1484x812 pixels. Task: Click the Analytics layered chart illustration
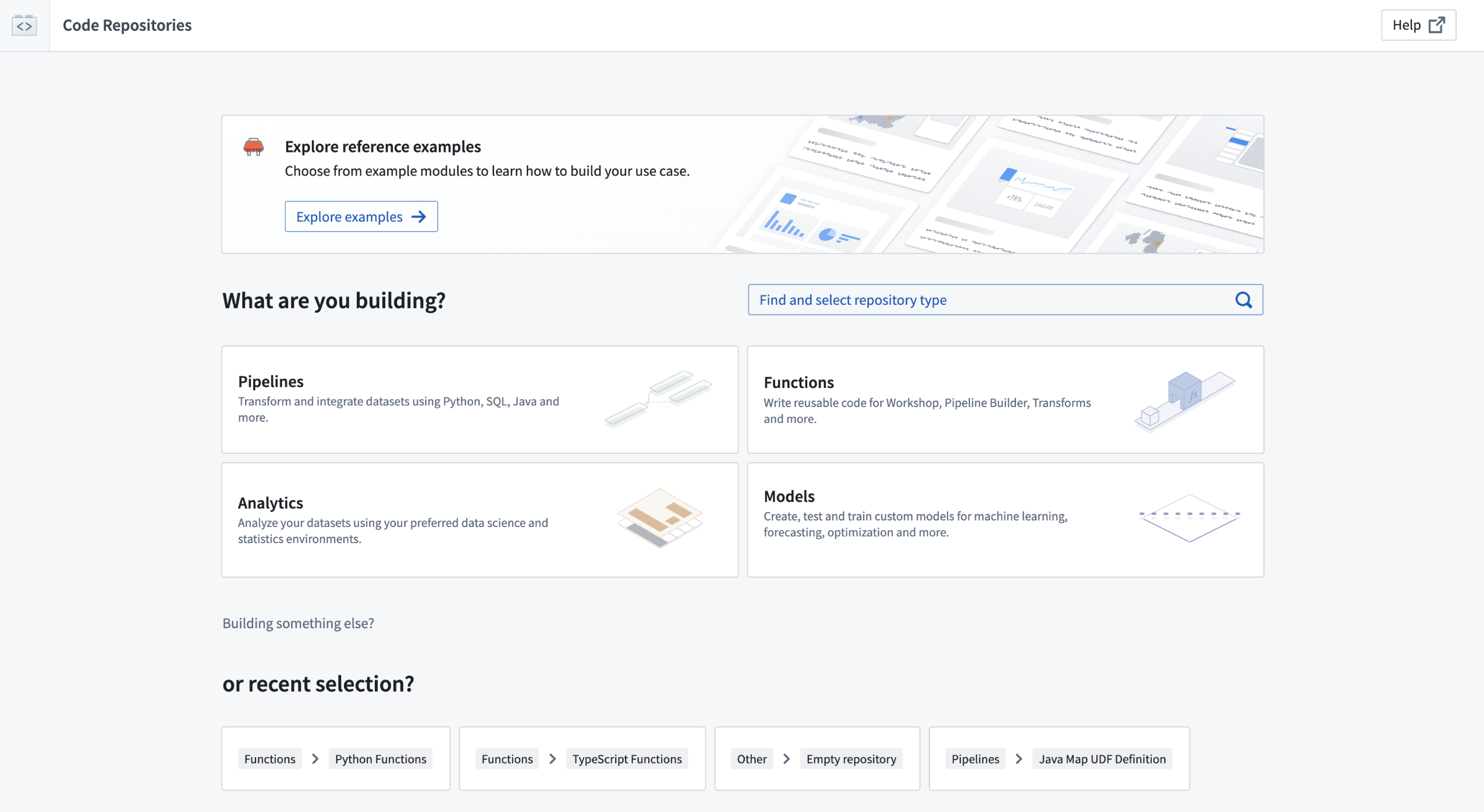click(660, 518)
